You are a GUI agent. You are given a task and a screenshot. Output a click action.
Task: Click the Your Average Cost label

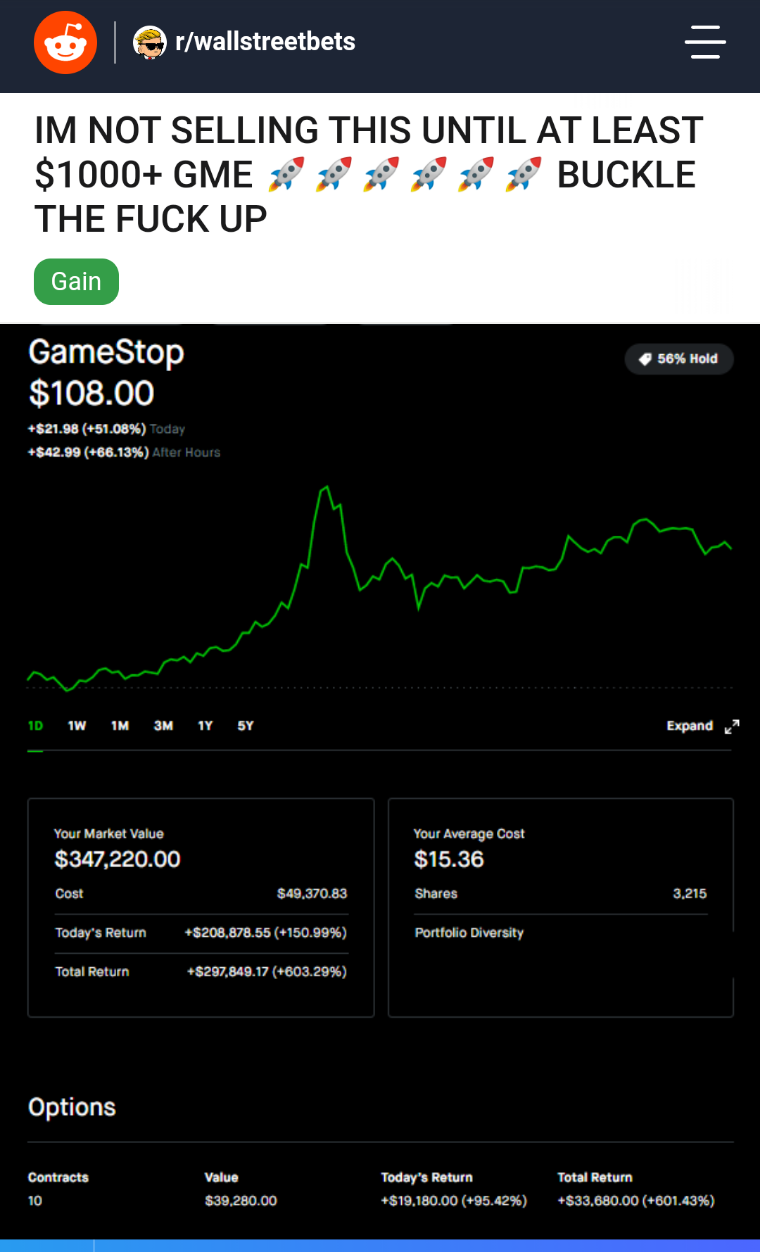point(469,834)
